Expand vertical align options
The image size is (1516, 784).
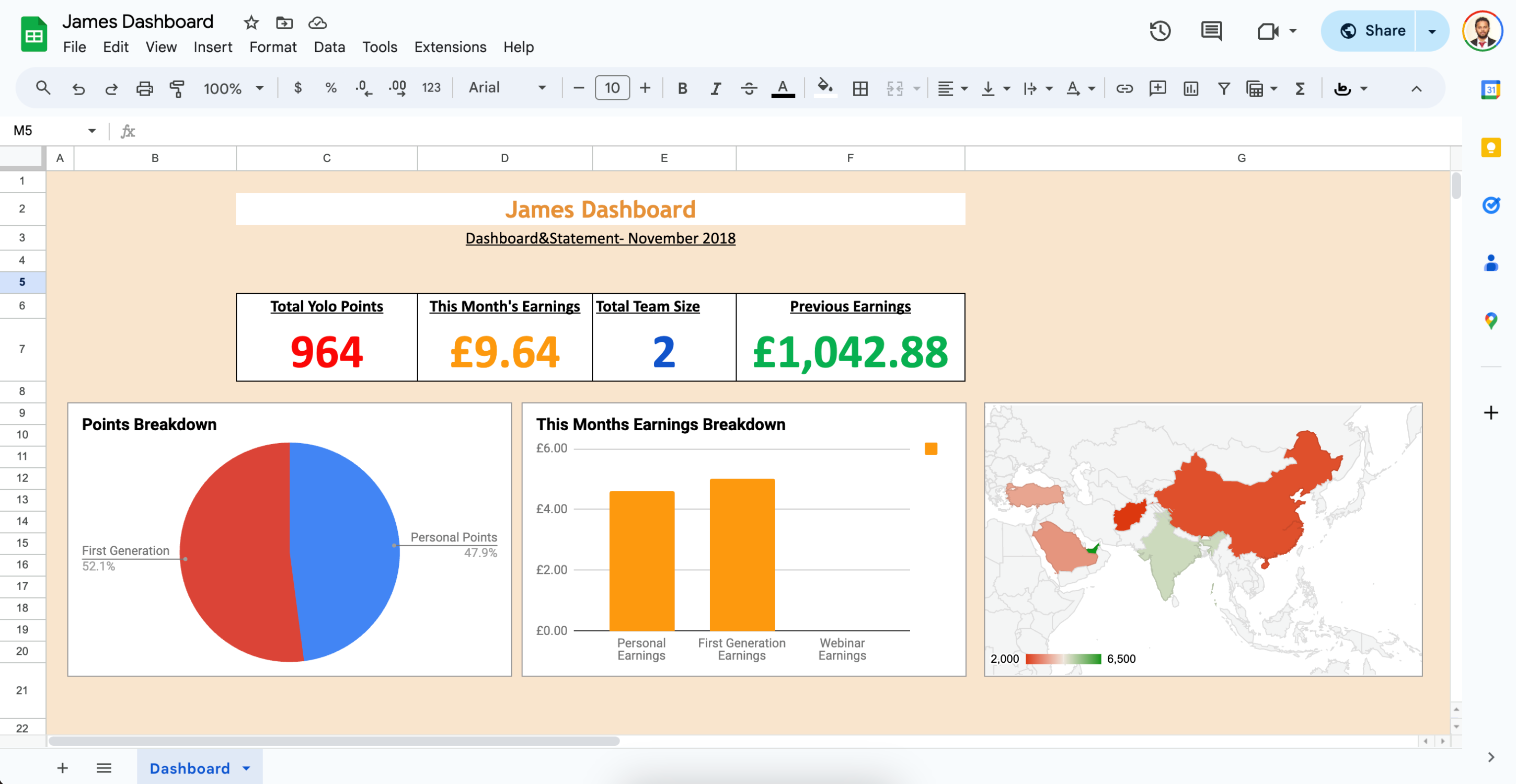click(x=1007, y=88)
